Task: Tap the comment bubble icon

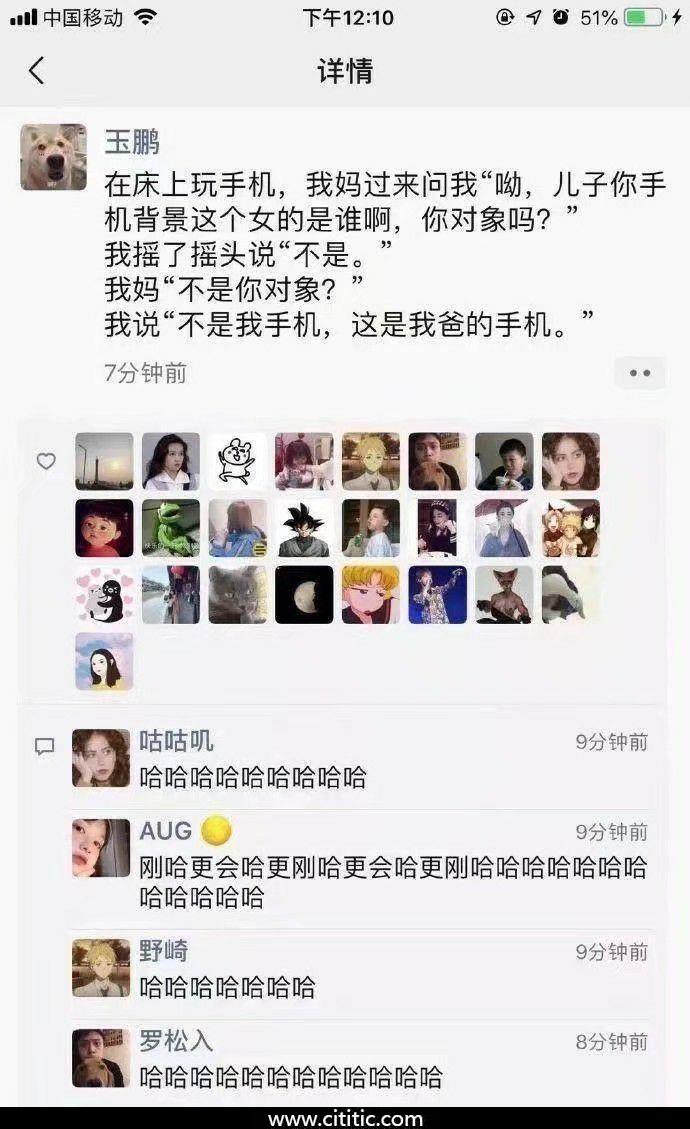Action: (x=45, y=746)
